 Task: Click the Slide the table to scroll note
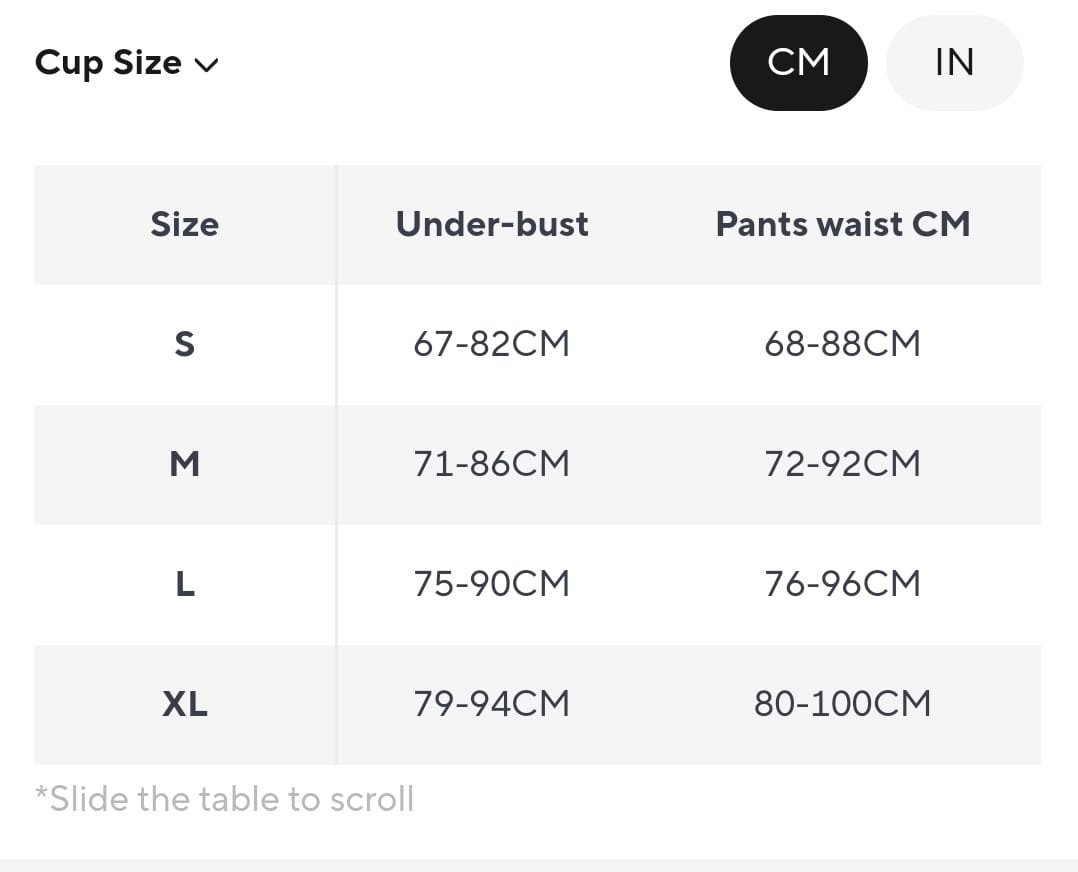pyautogui.click(x=224, y=799)
